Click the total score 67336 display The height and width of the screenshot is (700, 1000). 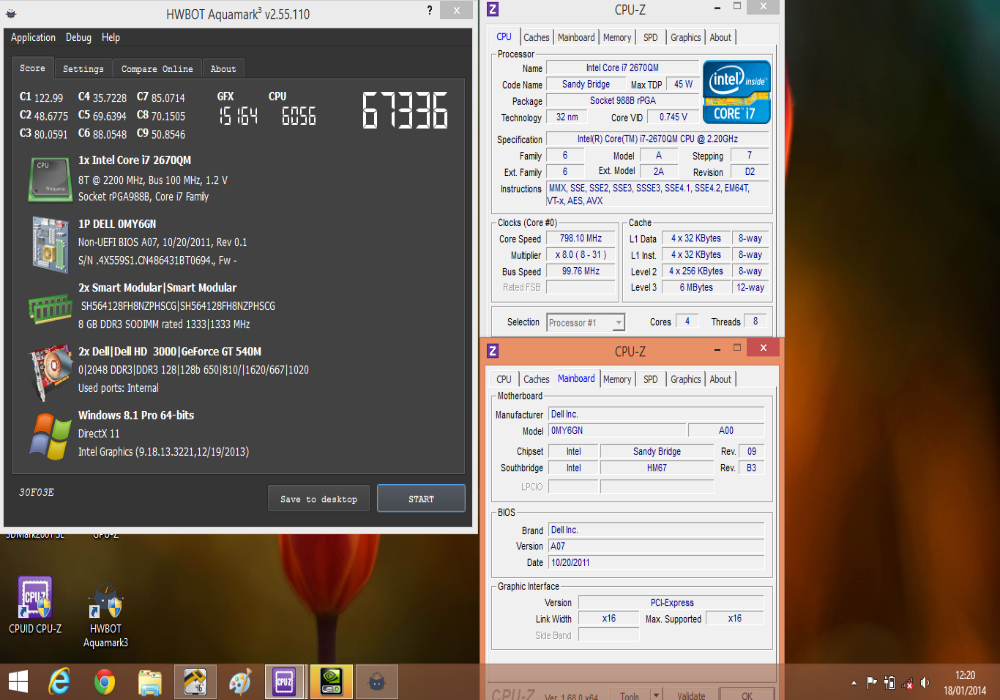click(405, 110)
